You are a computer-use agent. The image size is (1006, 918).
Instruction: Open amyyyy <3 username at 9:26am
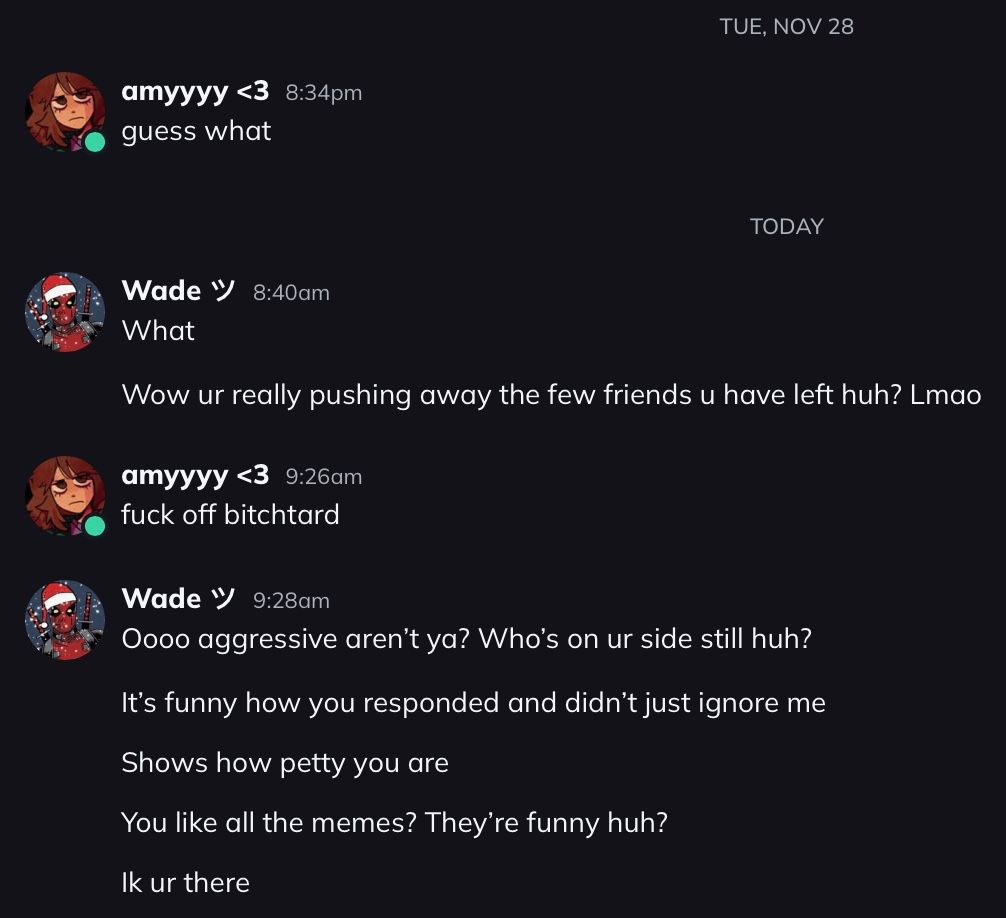tap(195, 475)
